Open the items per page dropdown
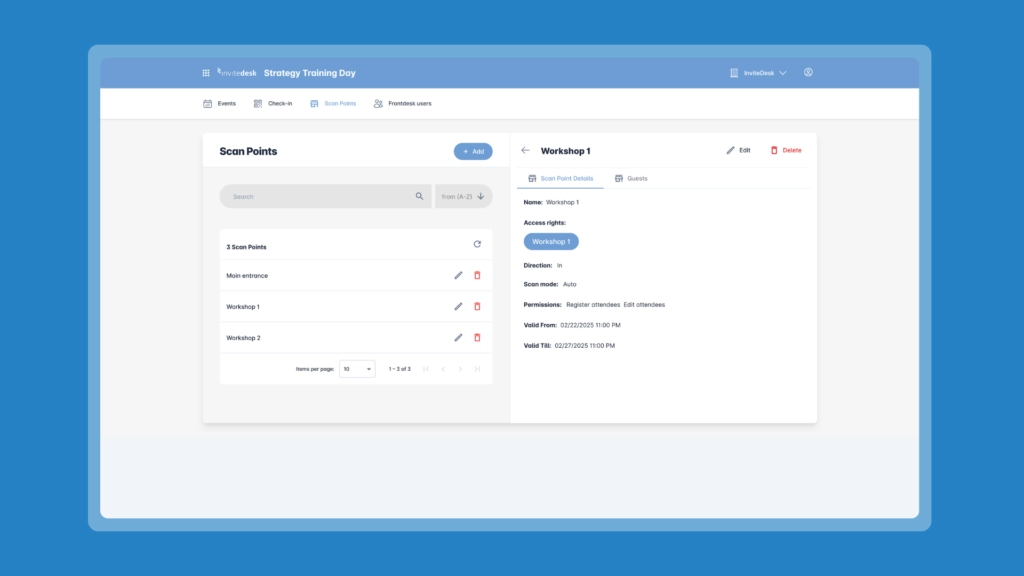1024x576 pixels. (x=357, y=369)
